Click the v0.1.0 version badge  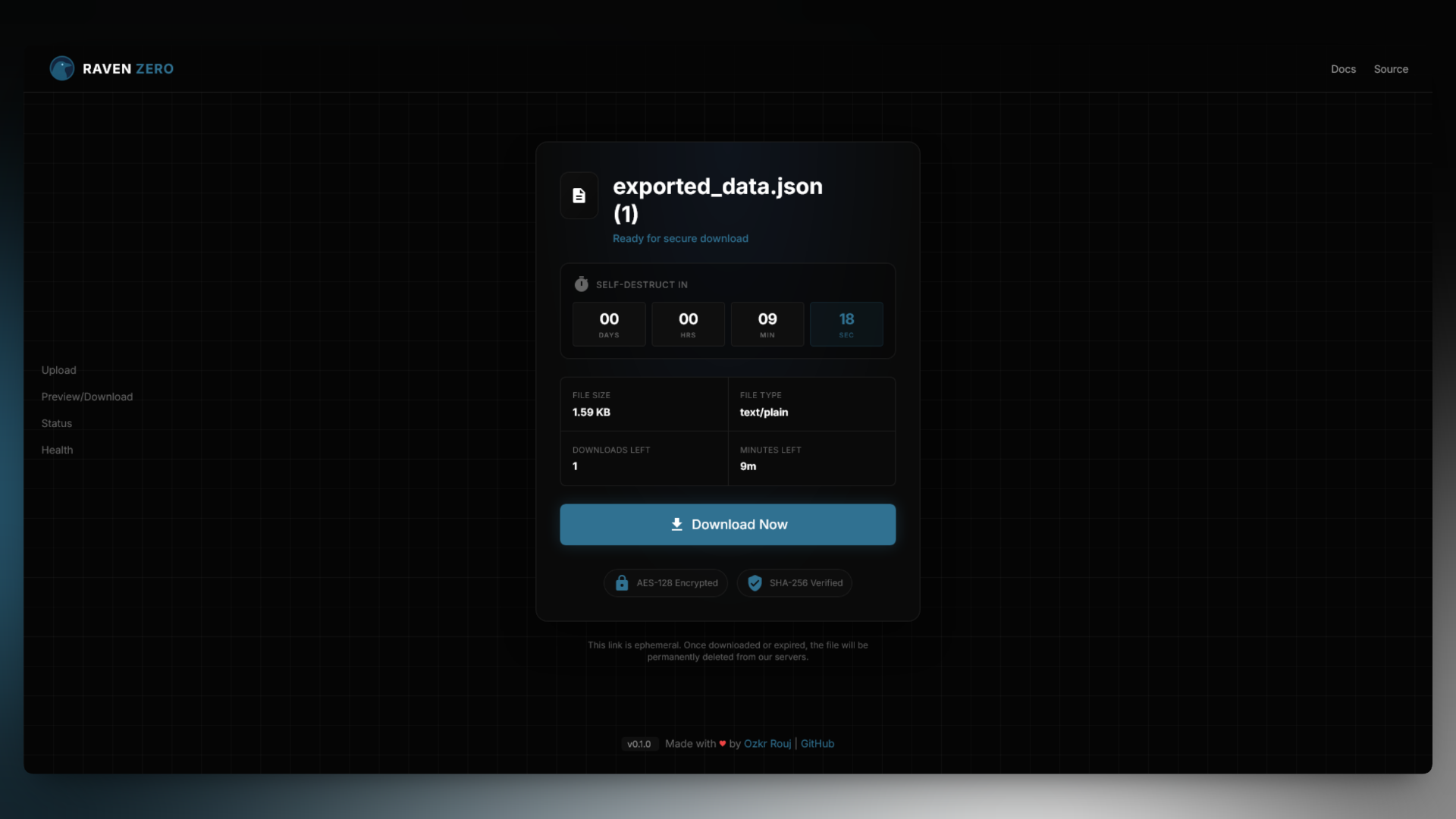click(x=639, y=744)
